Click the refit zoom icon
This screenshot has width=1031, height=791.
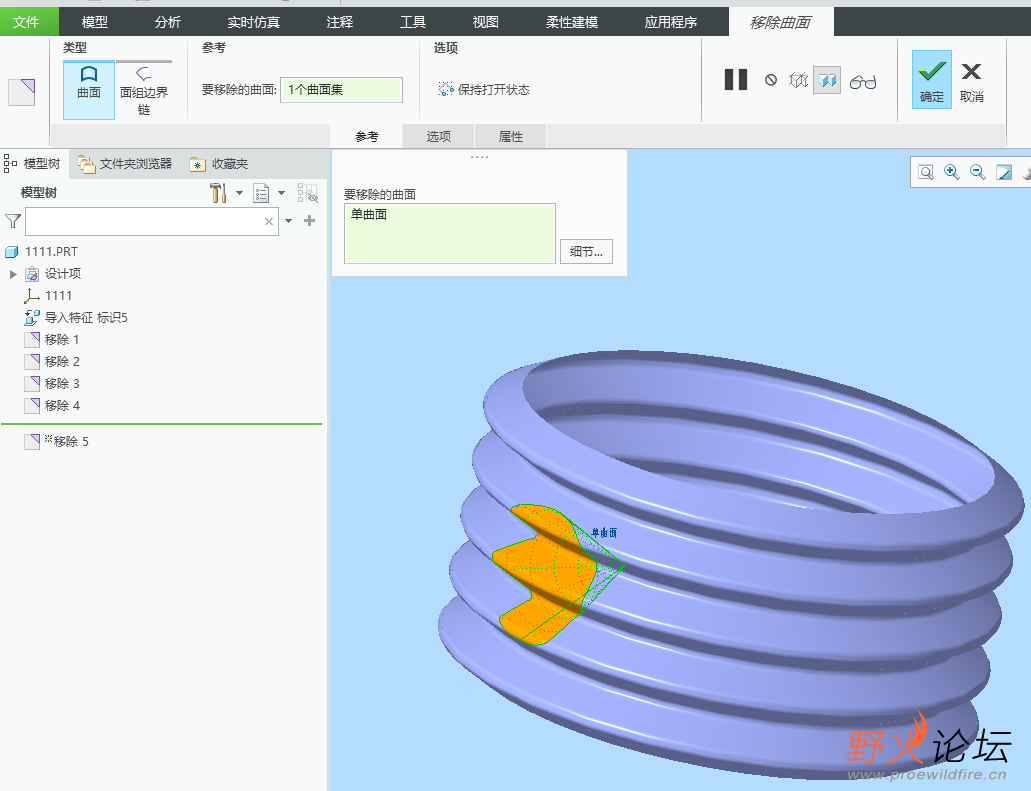tap(926, 172)
